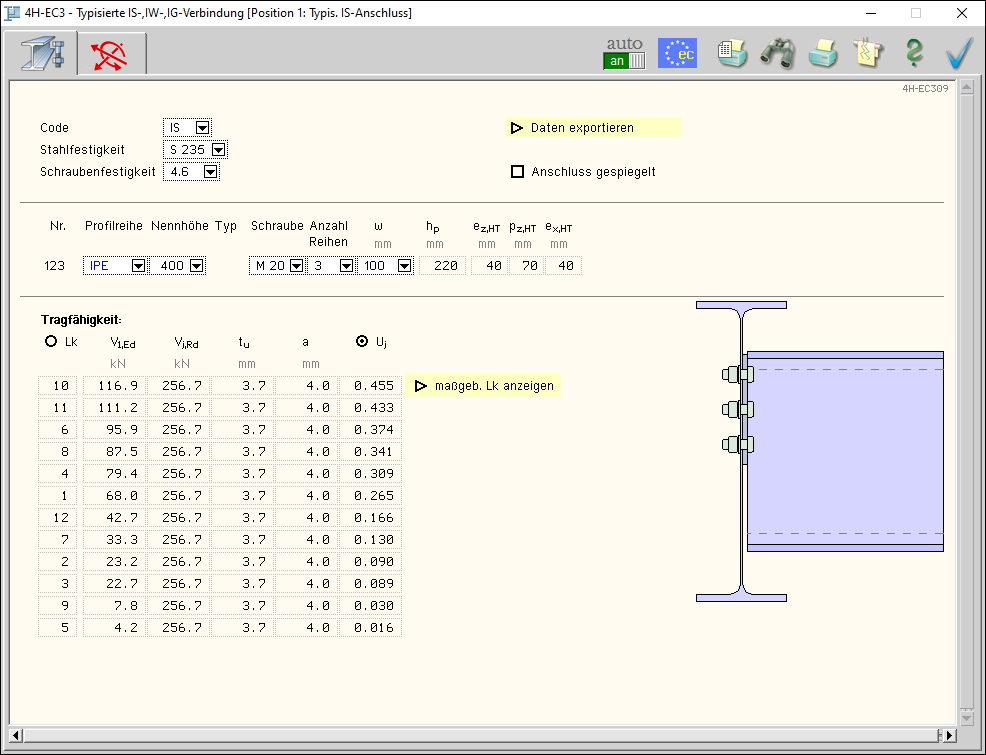Click the binoculars view icon

click(777, 53)
